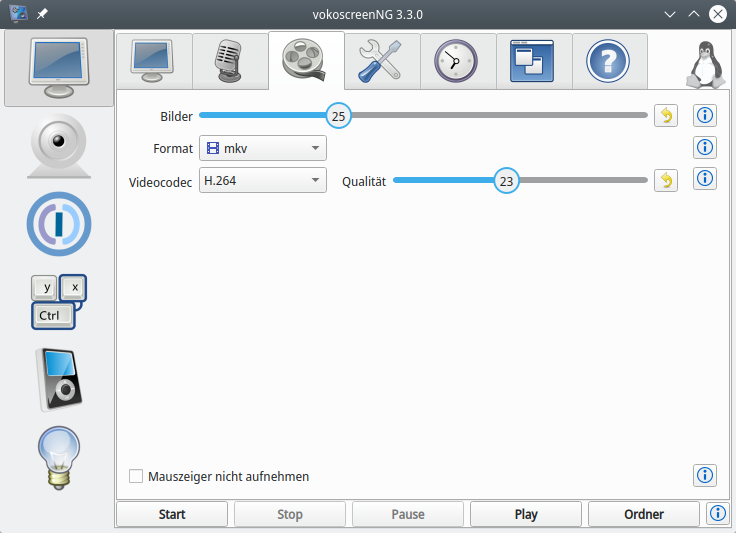This screenshot has height=533, width=736.
Task: Enable Mauszeiger nicht aufnehmen checkbox
Action: (136, 476)
